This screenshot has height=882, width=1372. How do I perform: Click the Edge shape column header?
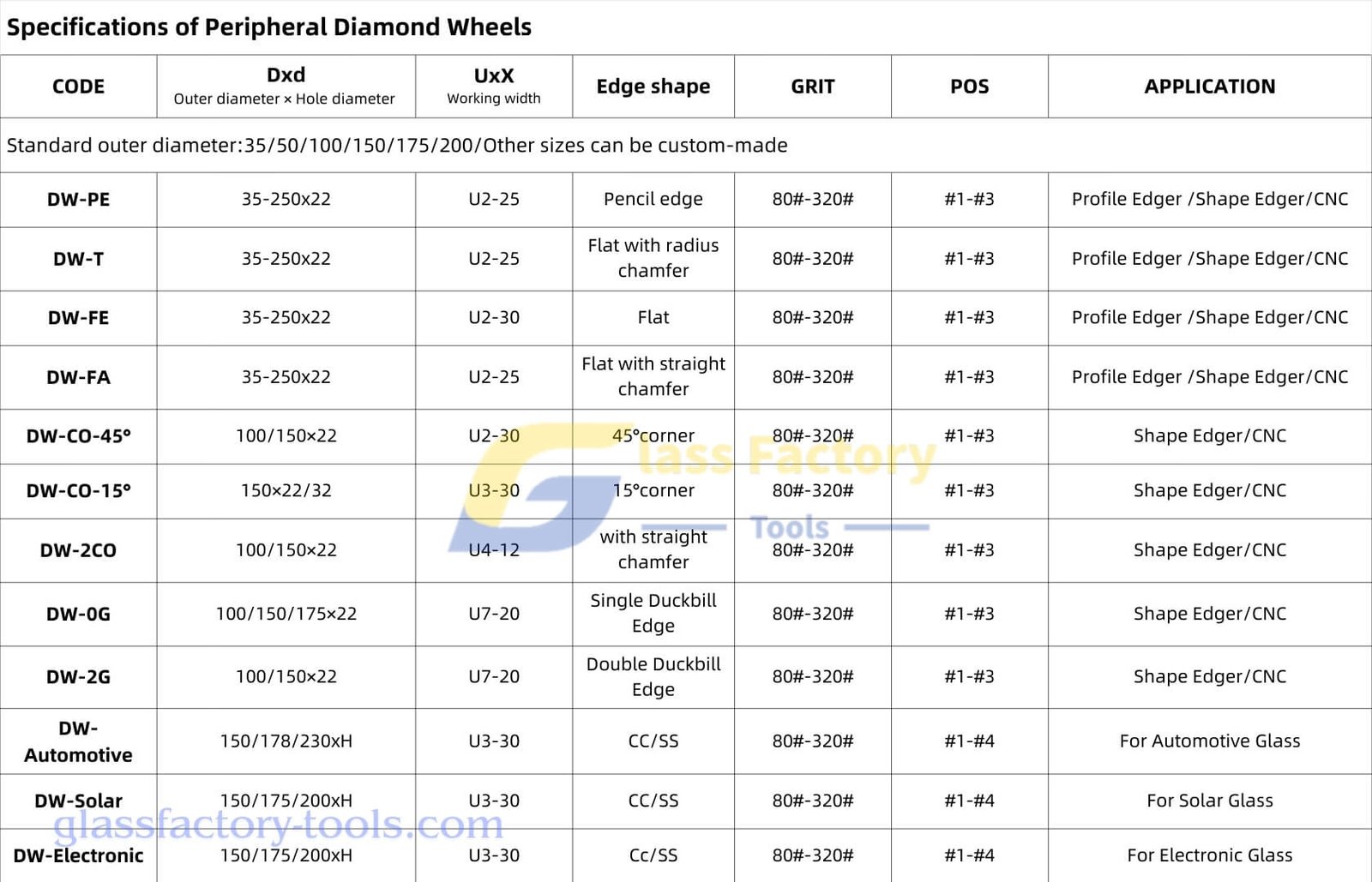coord(653,87)
